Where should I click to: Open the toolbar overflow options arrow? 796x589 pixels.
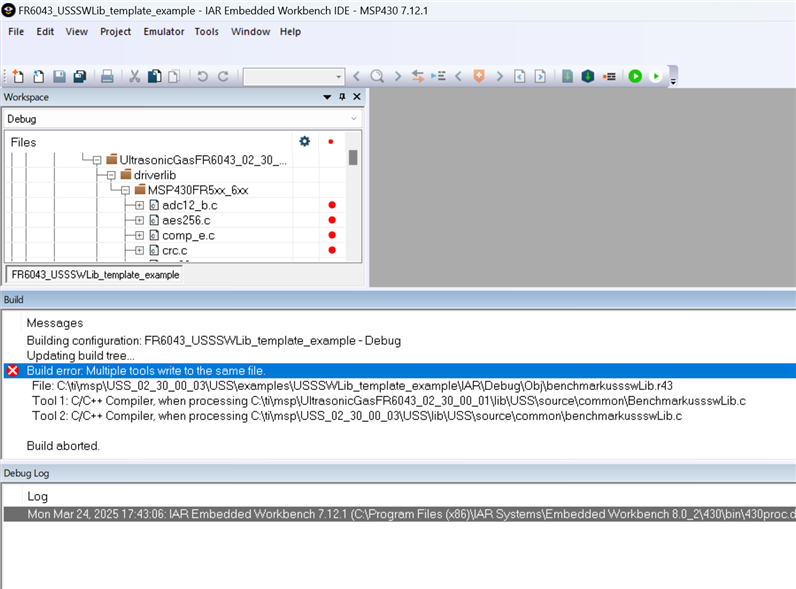tap(673, 81)
